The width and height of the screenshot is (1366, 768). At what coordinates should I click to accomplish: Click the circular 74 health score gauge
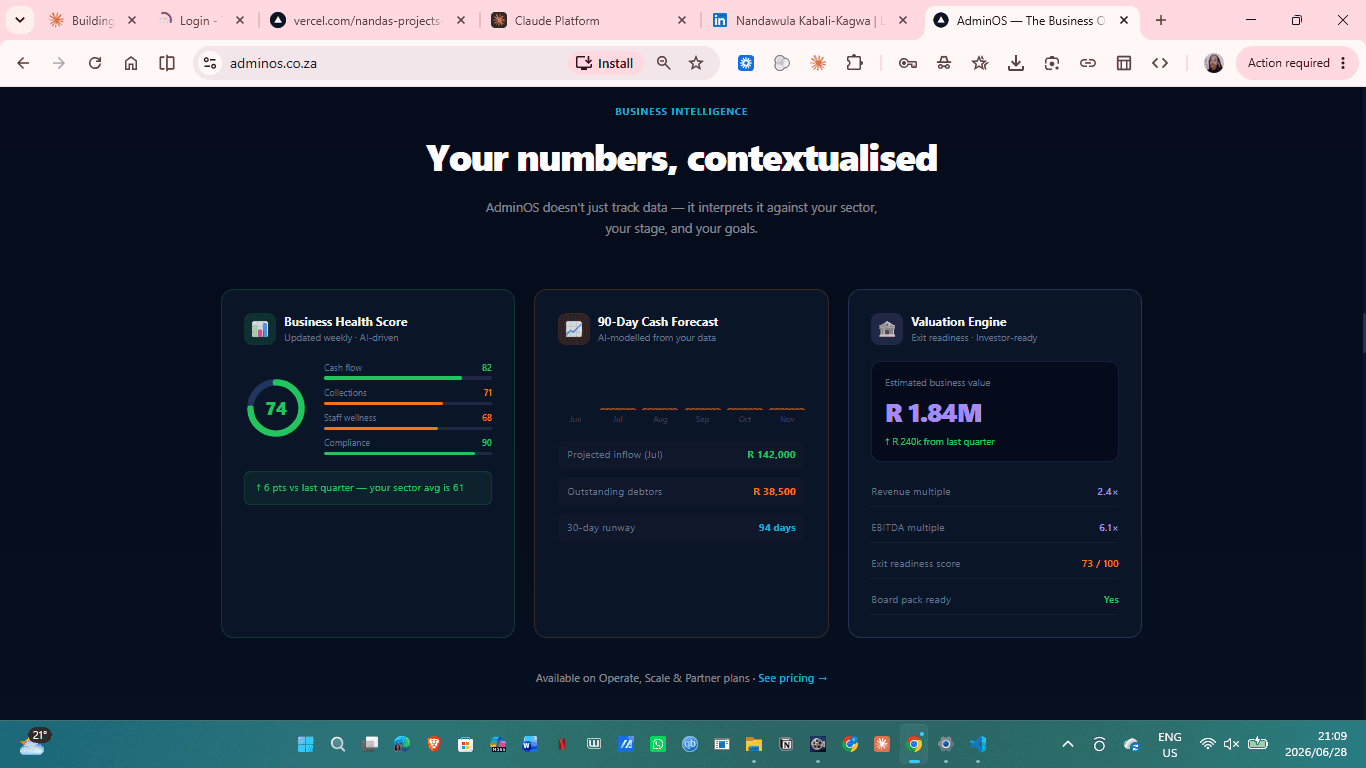tap(276, 408)
